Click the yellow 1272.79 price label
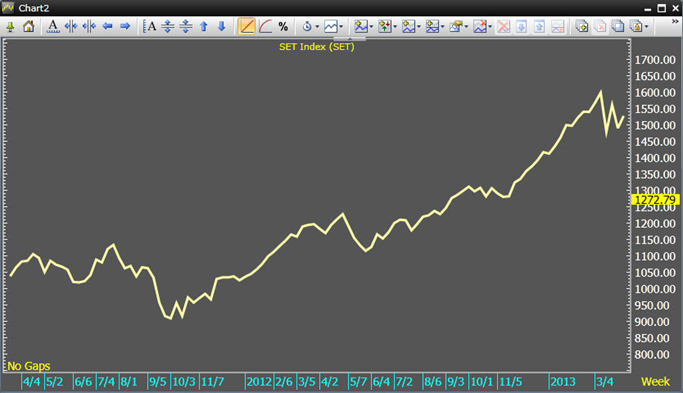This screenshot has width=683, height=393. pos(655,200)
